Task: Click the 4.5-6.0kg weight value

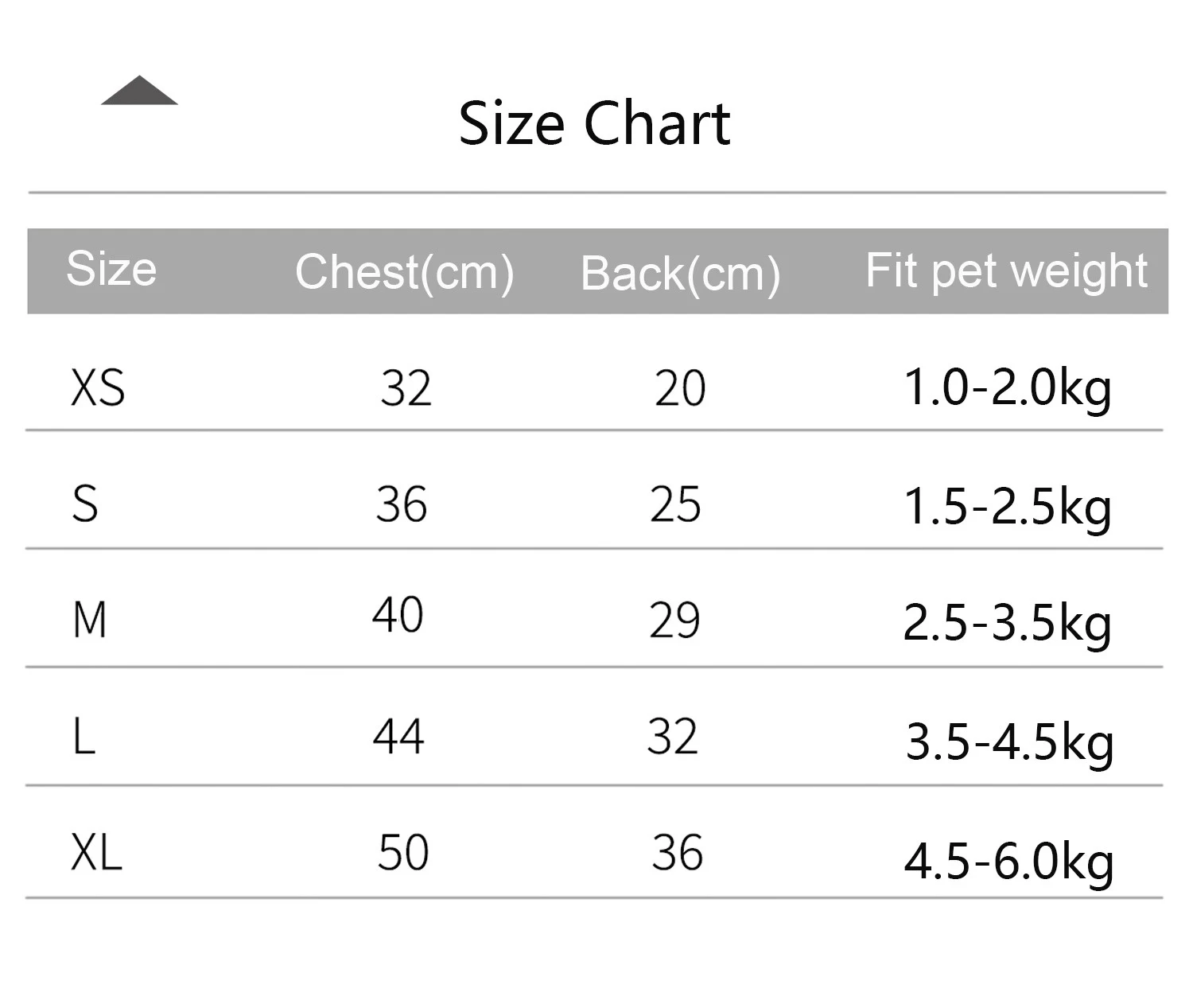Action: pos(1008,862)
